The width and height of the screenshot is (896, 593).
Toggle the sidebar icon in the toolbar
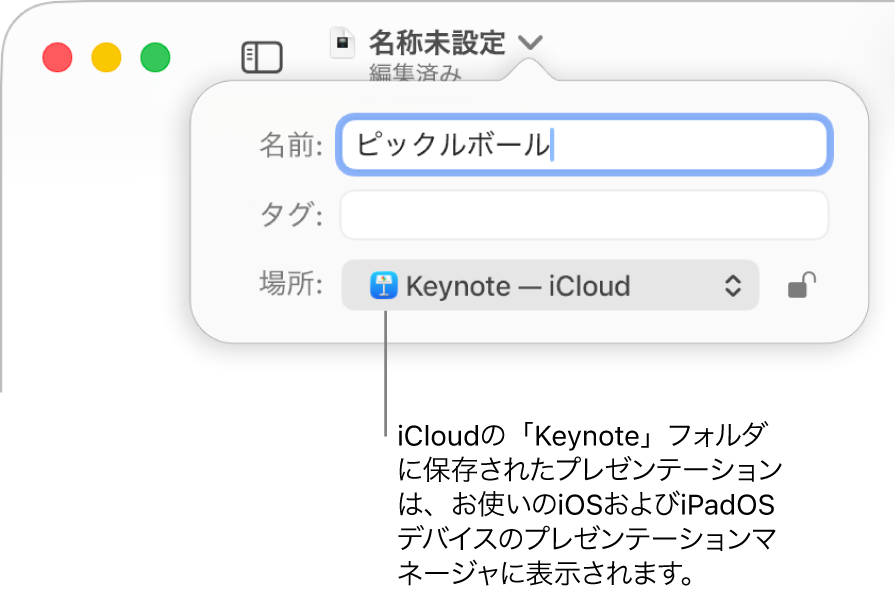tap(262, 57)
